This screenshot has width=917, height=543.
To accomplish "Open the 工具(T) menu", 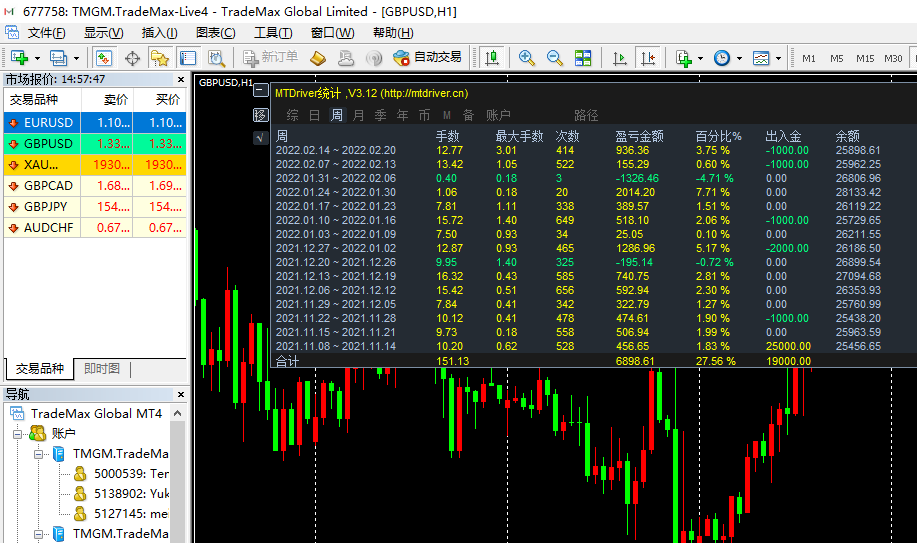I will tap(273, 33).
